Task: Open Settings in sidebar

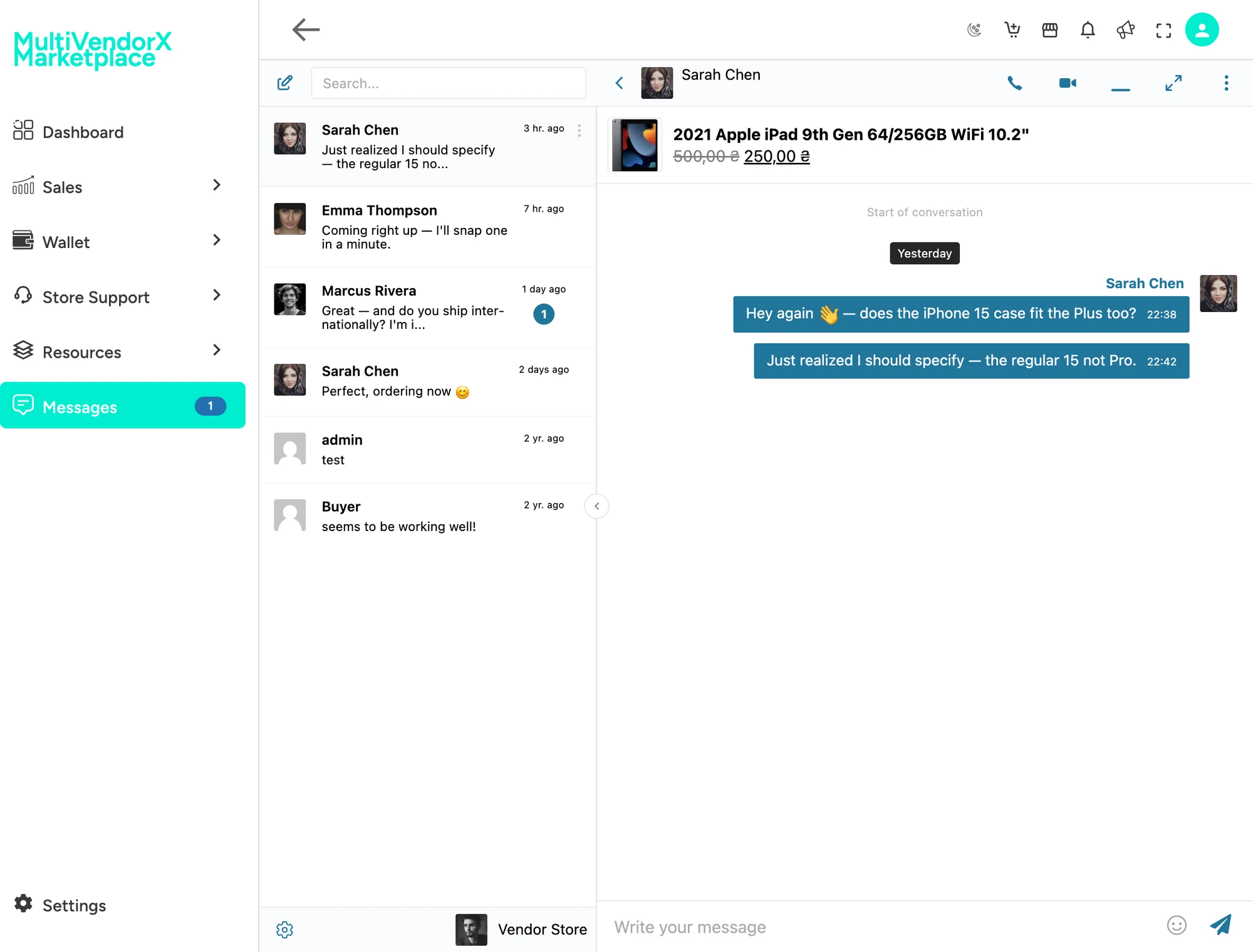Action: 61,904
